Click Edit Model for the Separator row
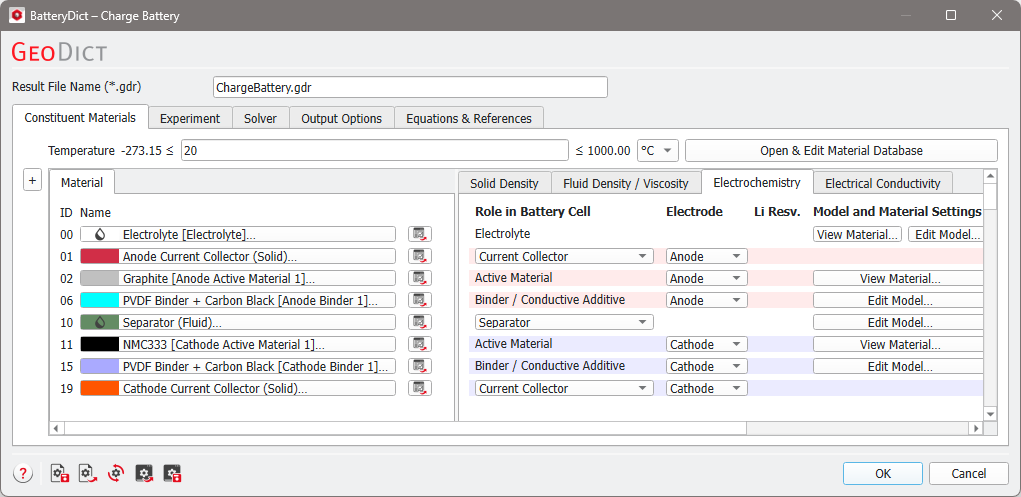Viewport: 1021px width, 497px height. [900, 322]
